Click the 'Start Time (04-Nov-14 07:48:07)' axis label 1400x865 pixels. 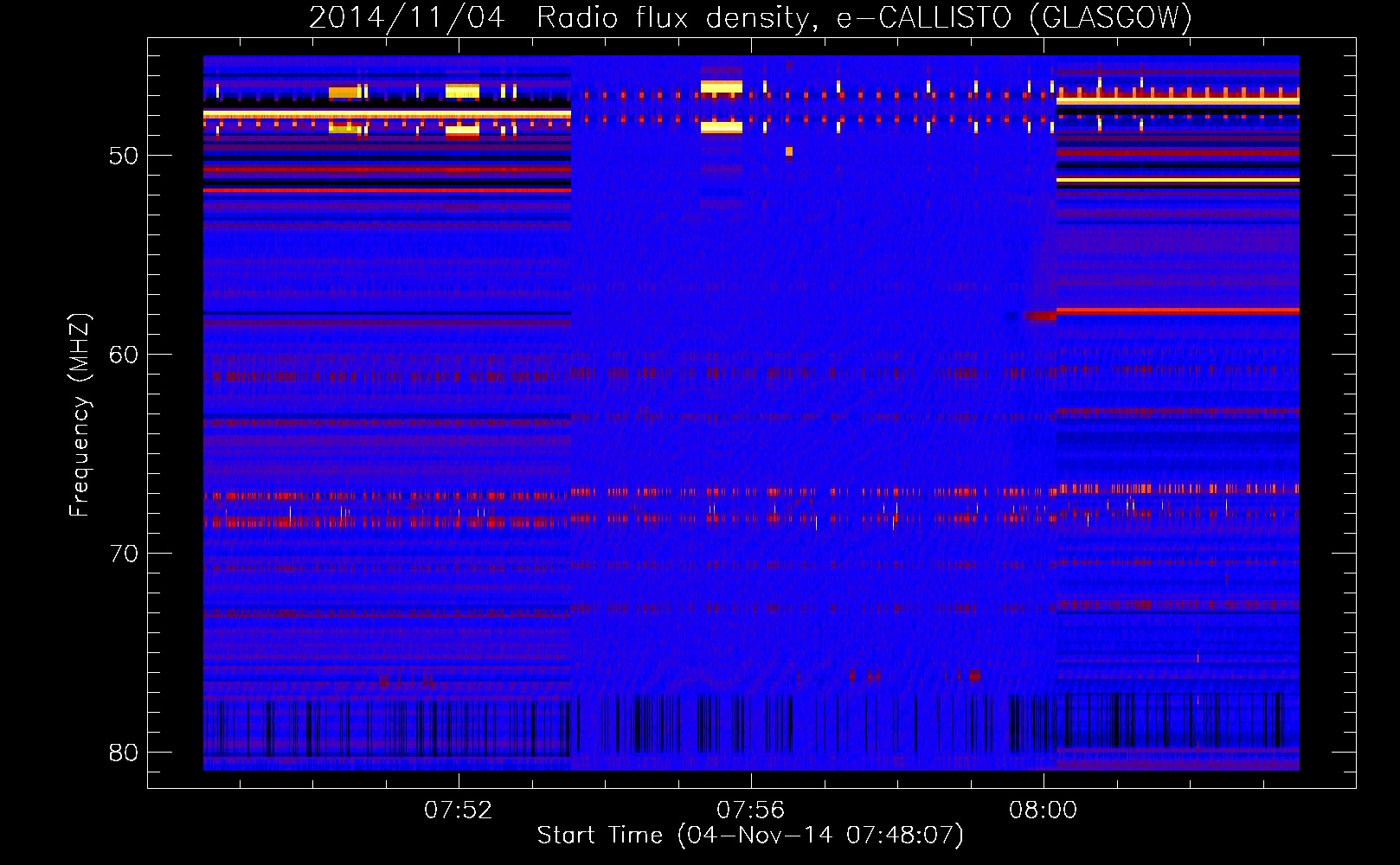[x=750, y=835]
